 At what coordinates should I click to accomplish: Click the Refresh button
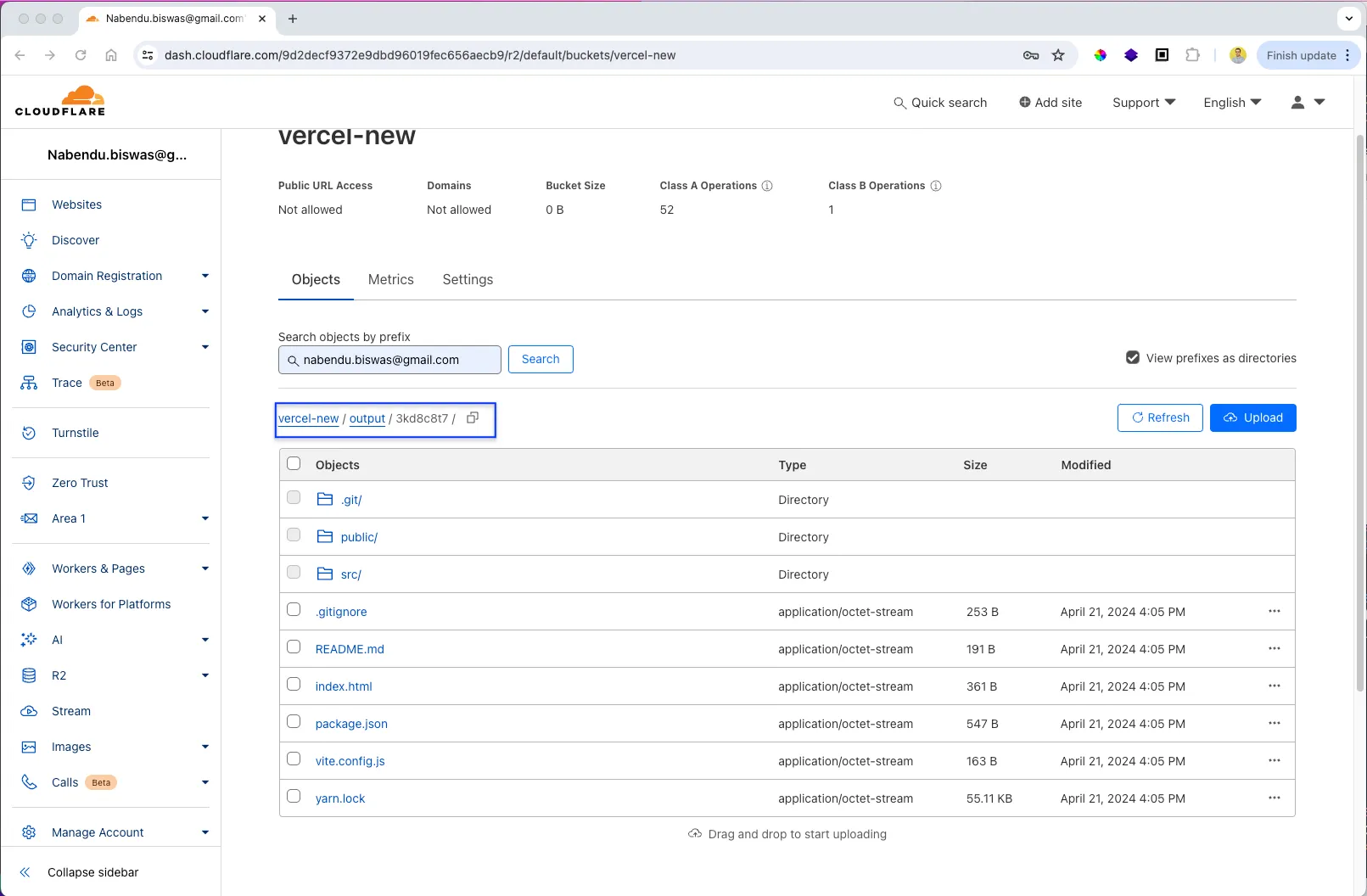click(x=1160, y=417)
